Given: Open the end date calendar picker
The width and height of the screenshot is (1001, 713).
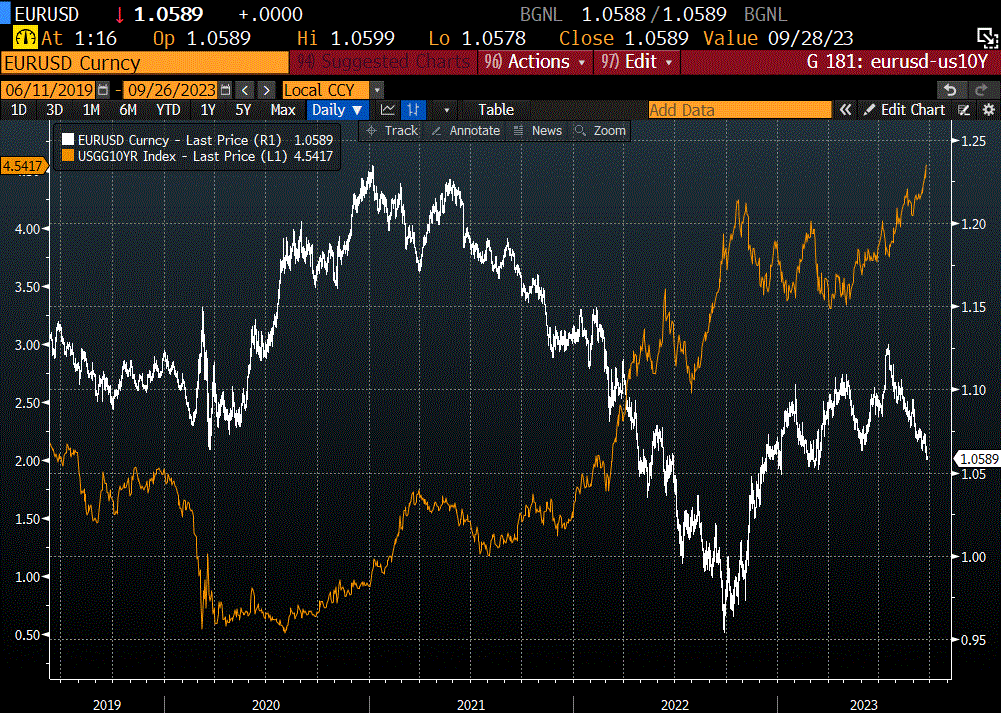Looking at the screenshot, I should coord(225,90).
